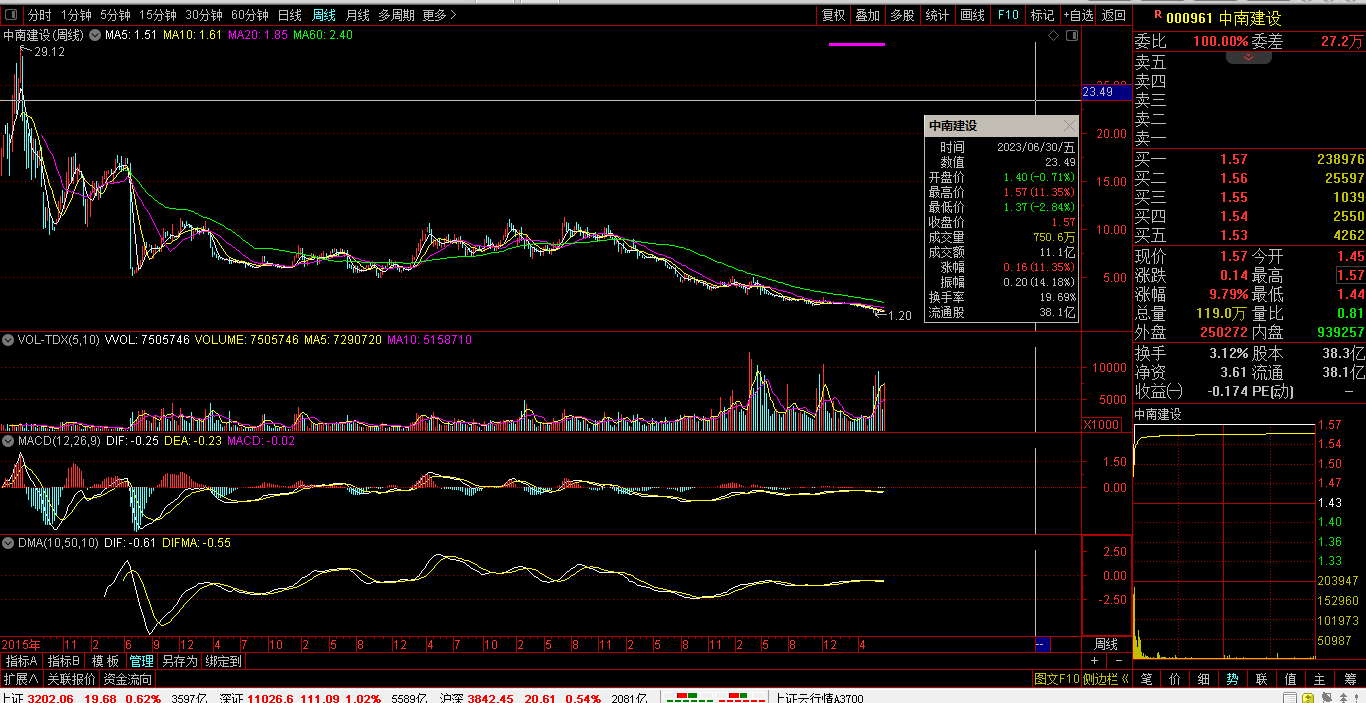Switch to 分时 view

(39, 15)
